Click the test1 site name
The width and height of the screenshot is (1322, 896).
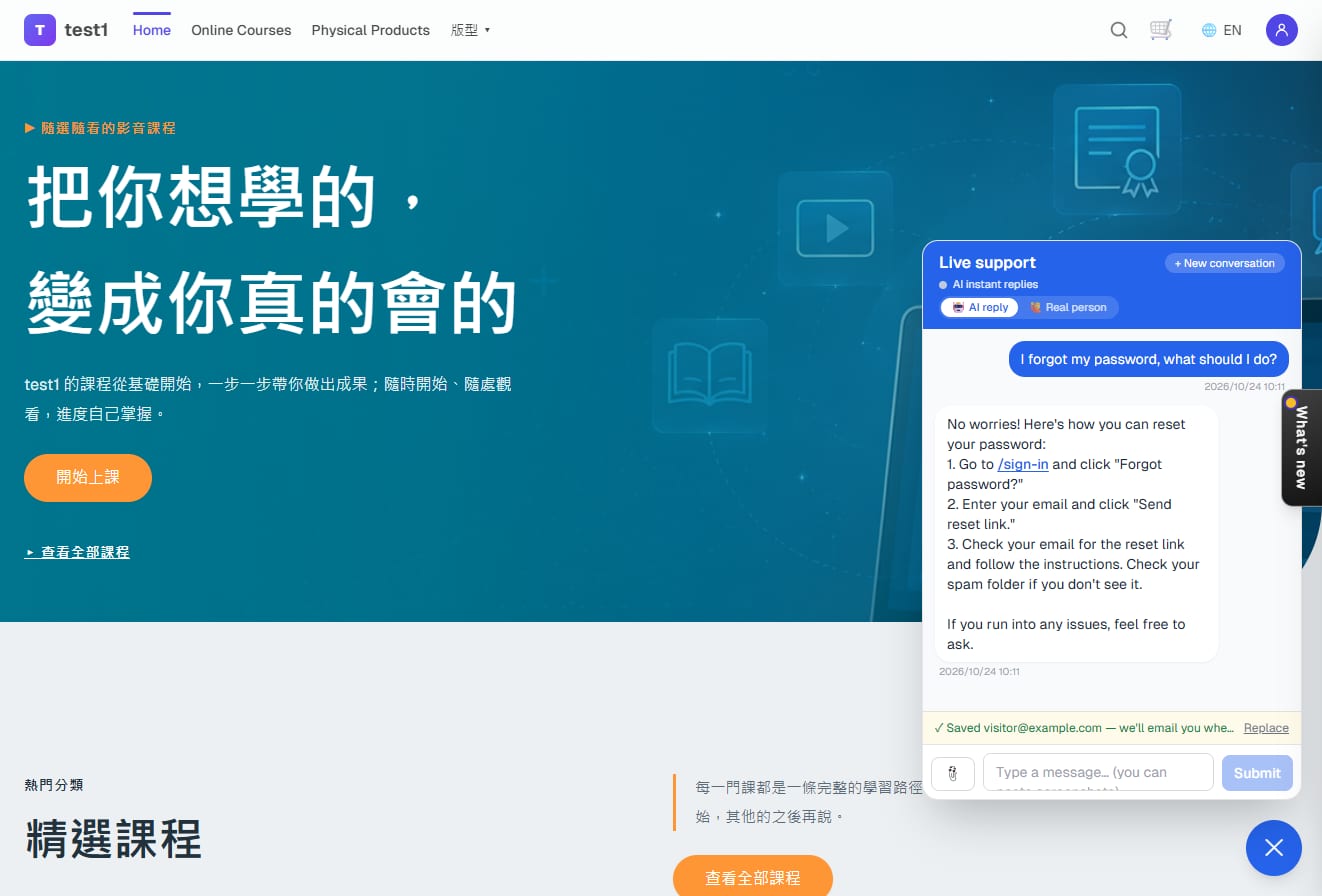(86, 30)
